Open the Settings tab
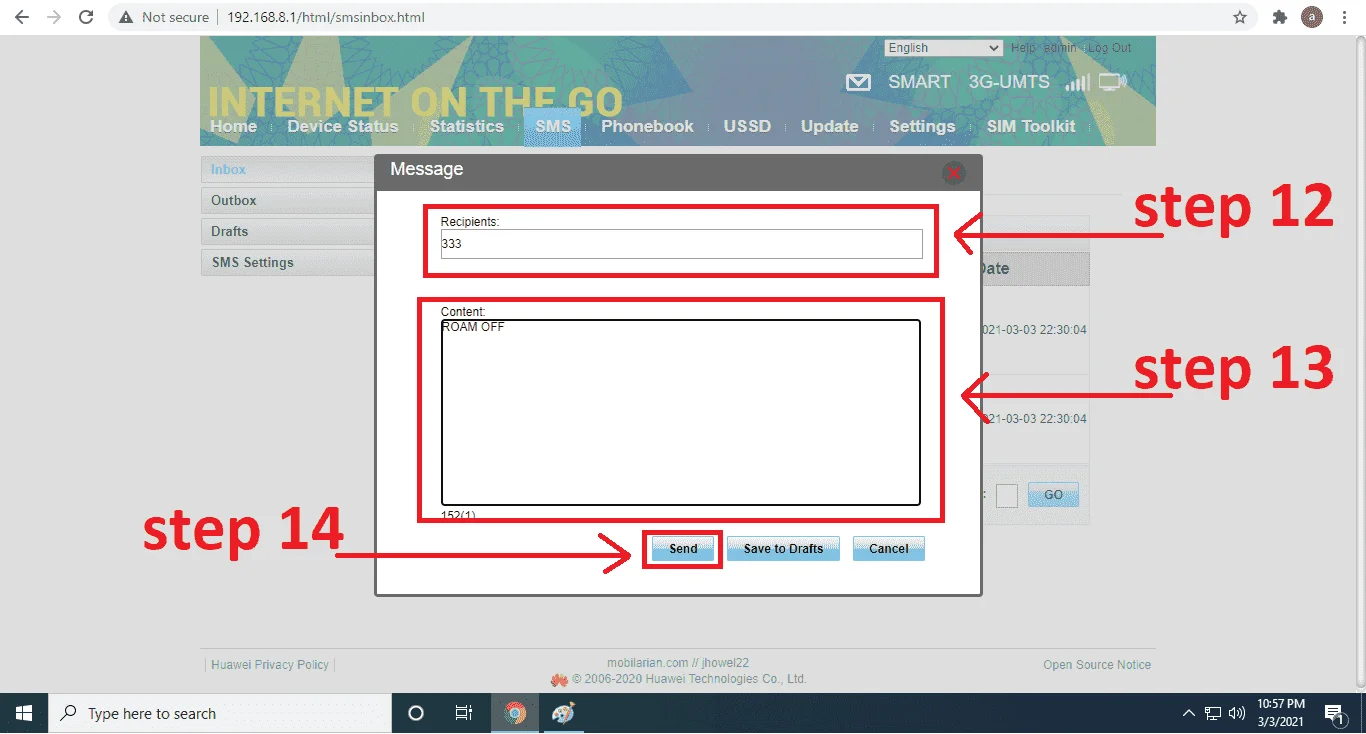The height and width of the screenshot is (734, 1366). [x=922, y=126]
